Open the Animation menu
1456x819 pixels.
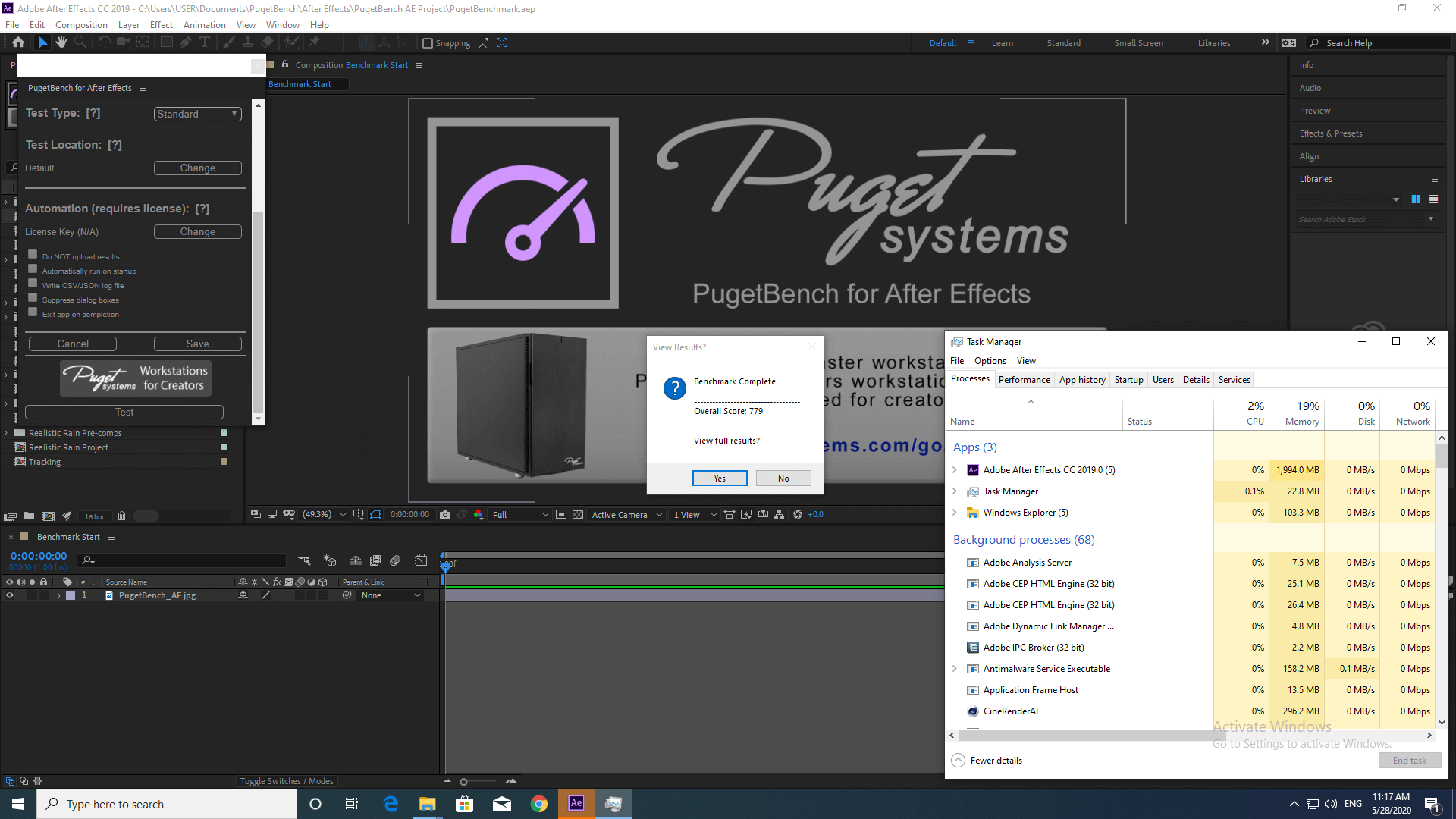point(205,25)
